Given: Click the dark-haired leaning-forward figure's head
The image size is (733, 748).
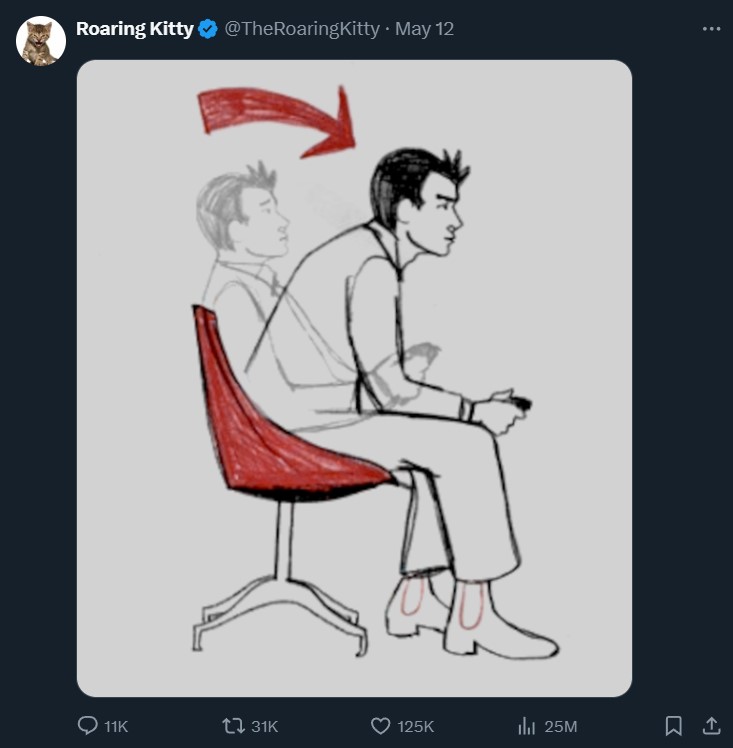Looking at the screenshot, I should 418,201.
